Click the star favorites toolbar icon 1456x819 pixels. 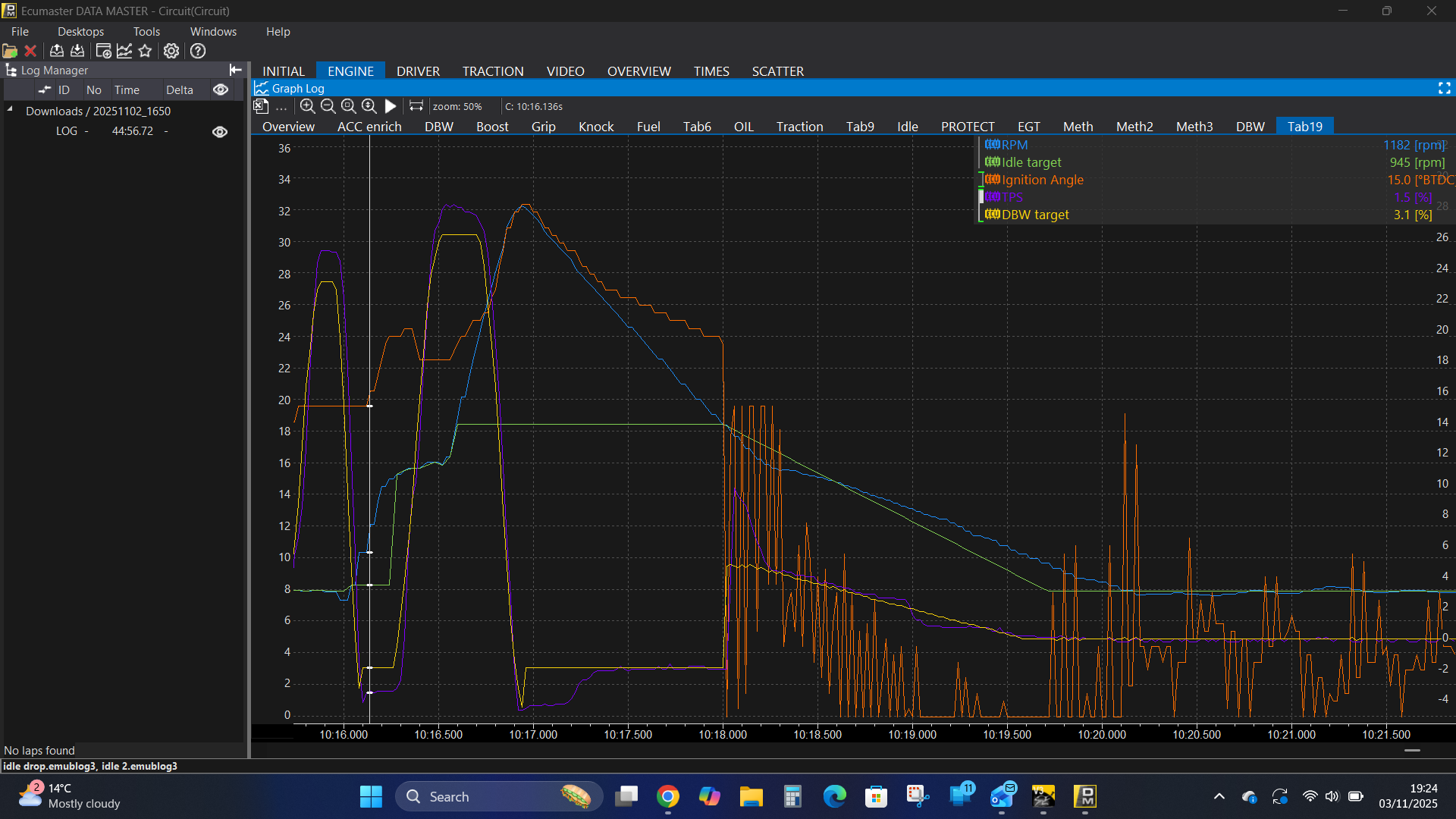coord(145,51)
